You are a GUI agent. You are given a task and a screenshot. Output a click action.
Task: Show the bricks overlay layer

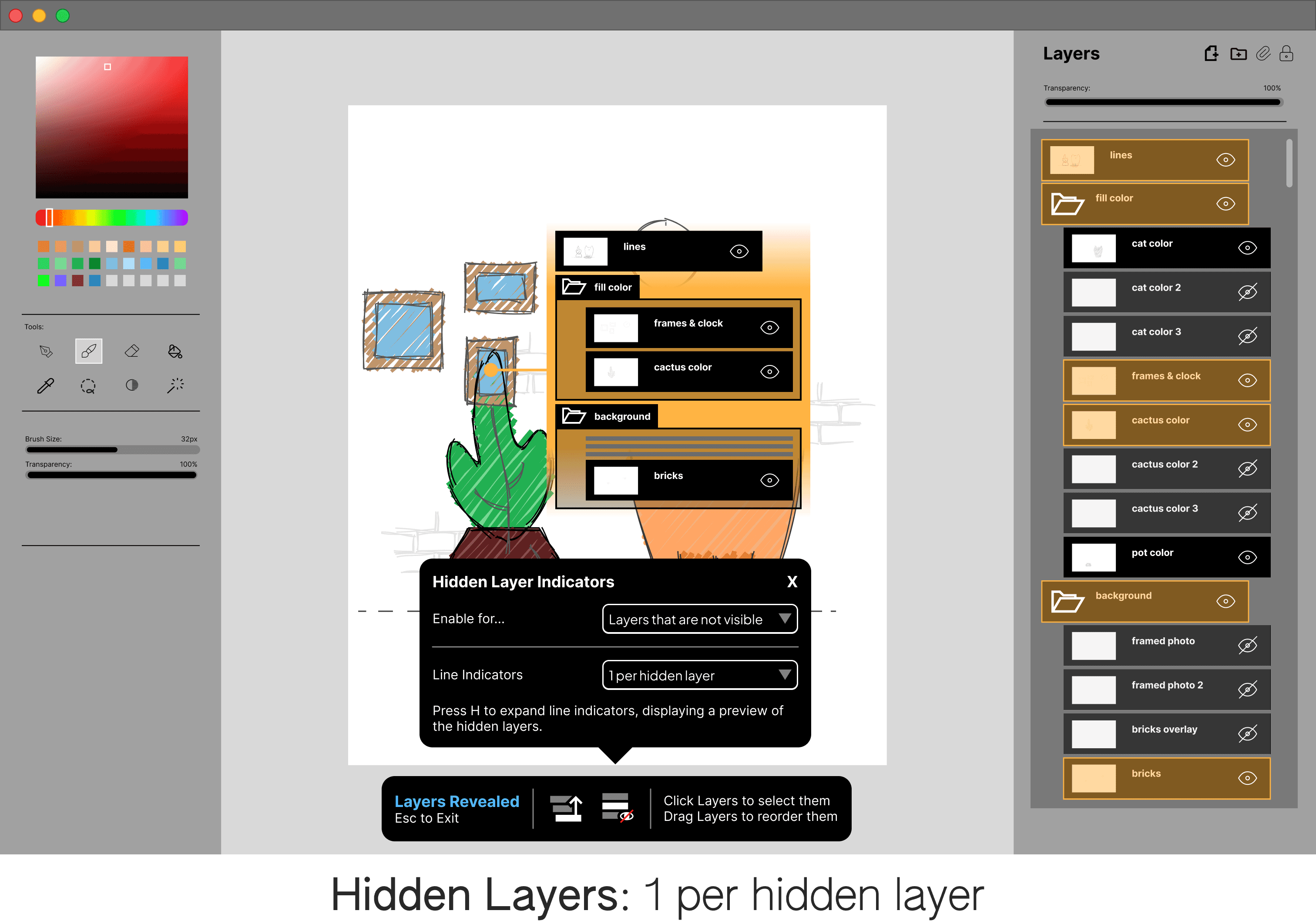click(1247, 734)
